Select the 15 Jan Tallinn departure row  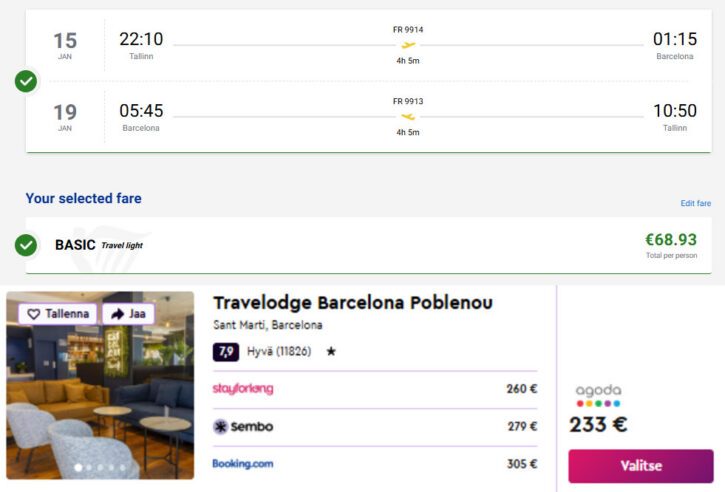[x=368, y=45]
